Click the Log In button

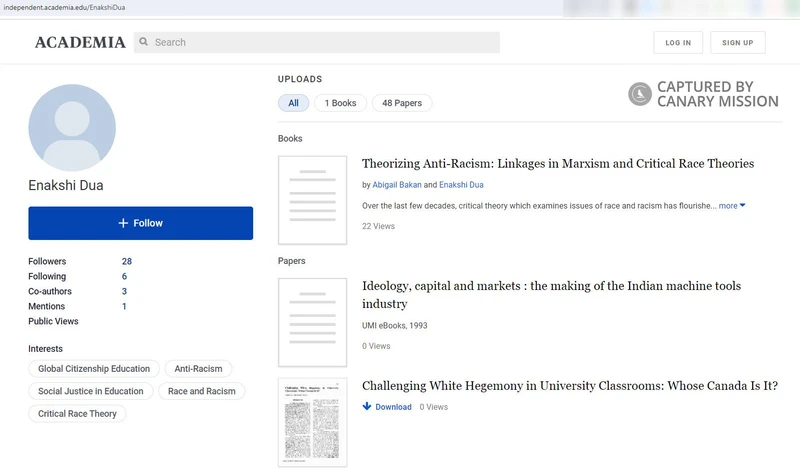pos(678,43)
